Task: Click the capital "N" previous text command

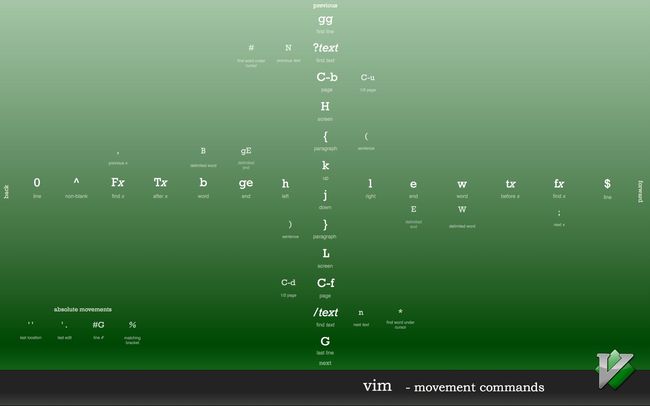Action: [288, 48]
